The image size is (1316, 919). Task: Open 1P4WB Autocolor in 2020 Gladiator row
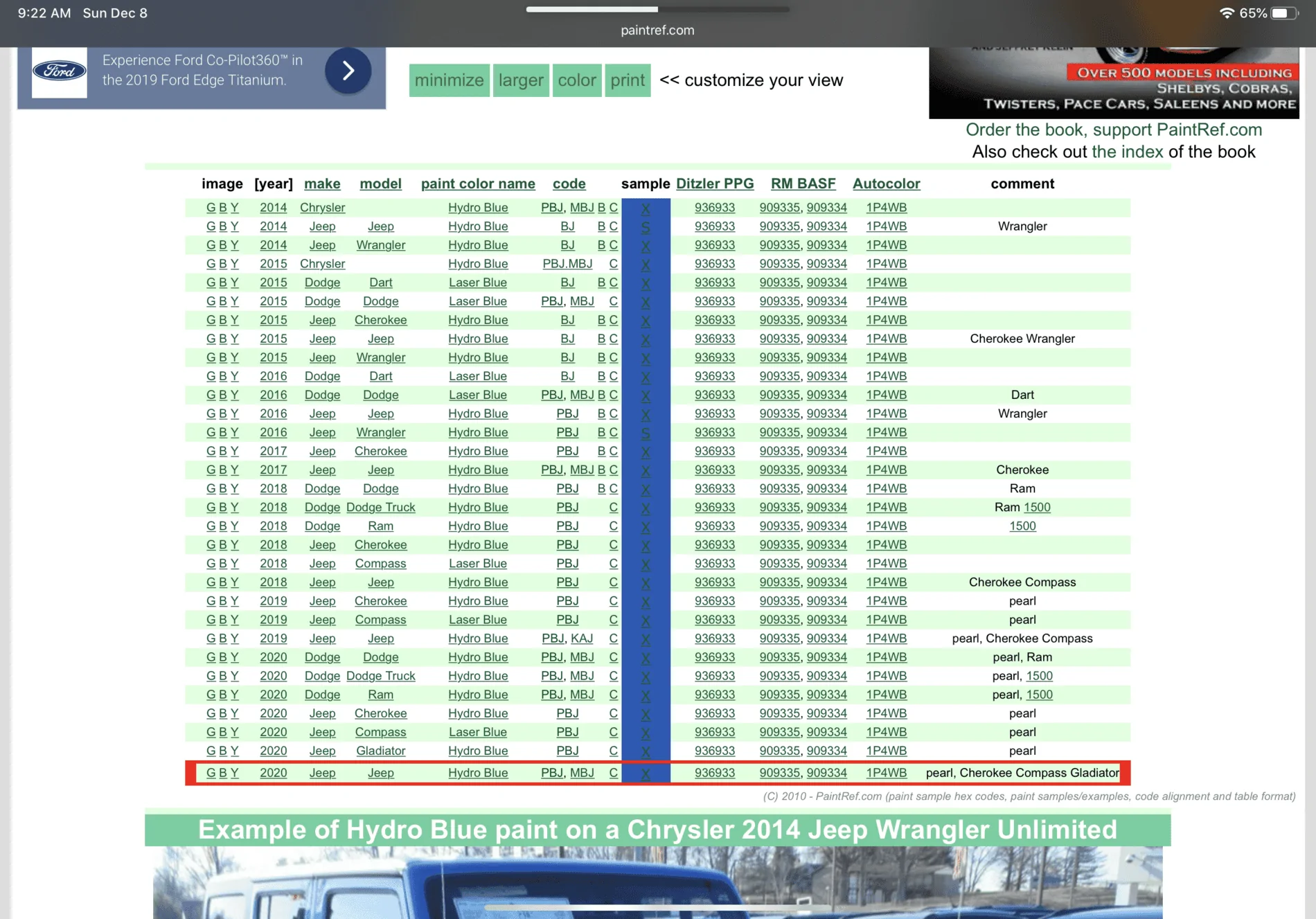[x=887, y=751]
